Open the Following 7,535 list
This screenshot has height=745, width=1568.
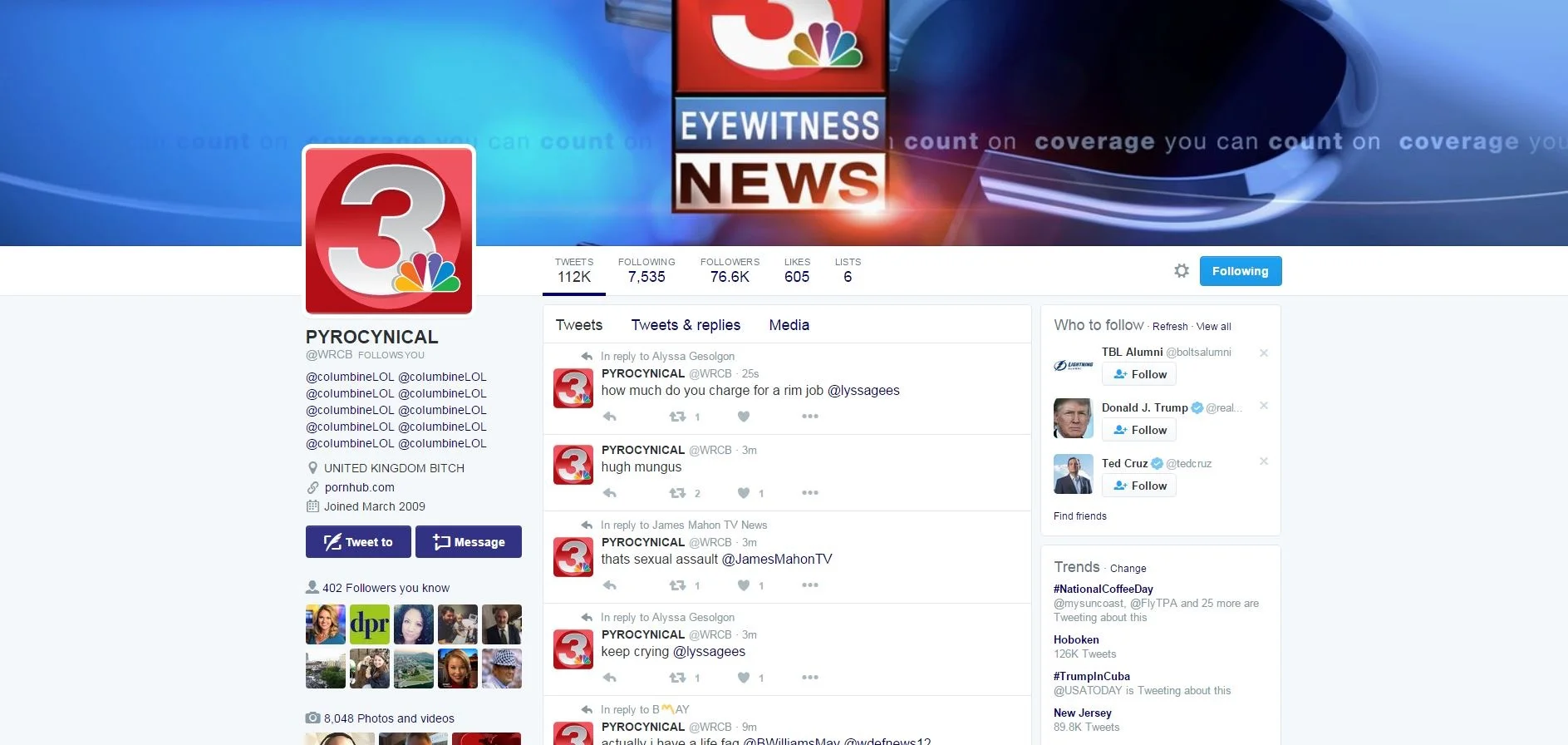point(646,270)
